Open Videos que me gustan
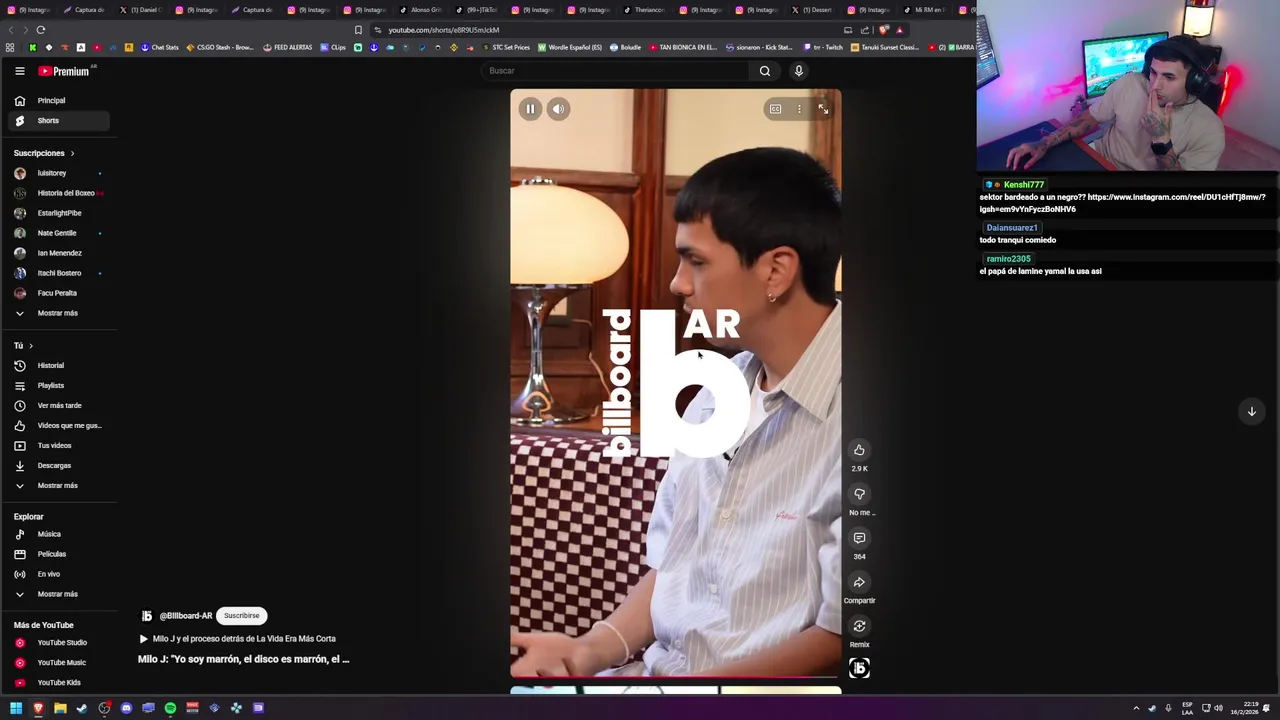The image size is (1280, 720). pos(59,426)
